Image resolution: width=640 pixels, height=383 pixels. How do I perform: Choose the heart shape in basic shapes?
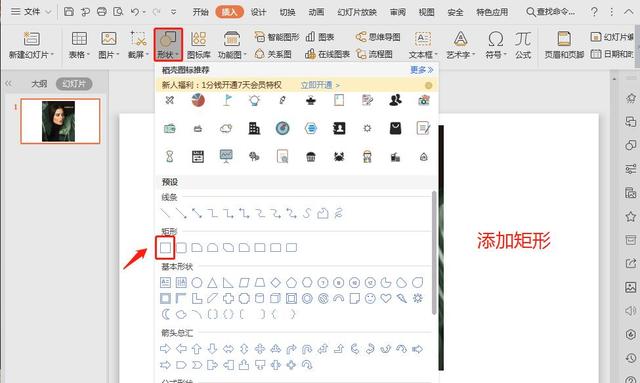pyautogui.click(x=386, y=298)
